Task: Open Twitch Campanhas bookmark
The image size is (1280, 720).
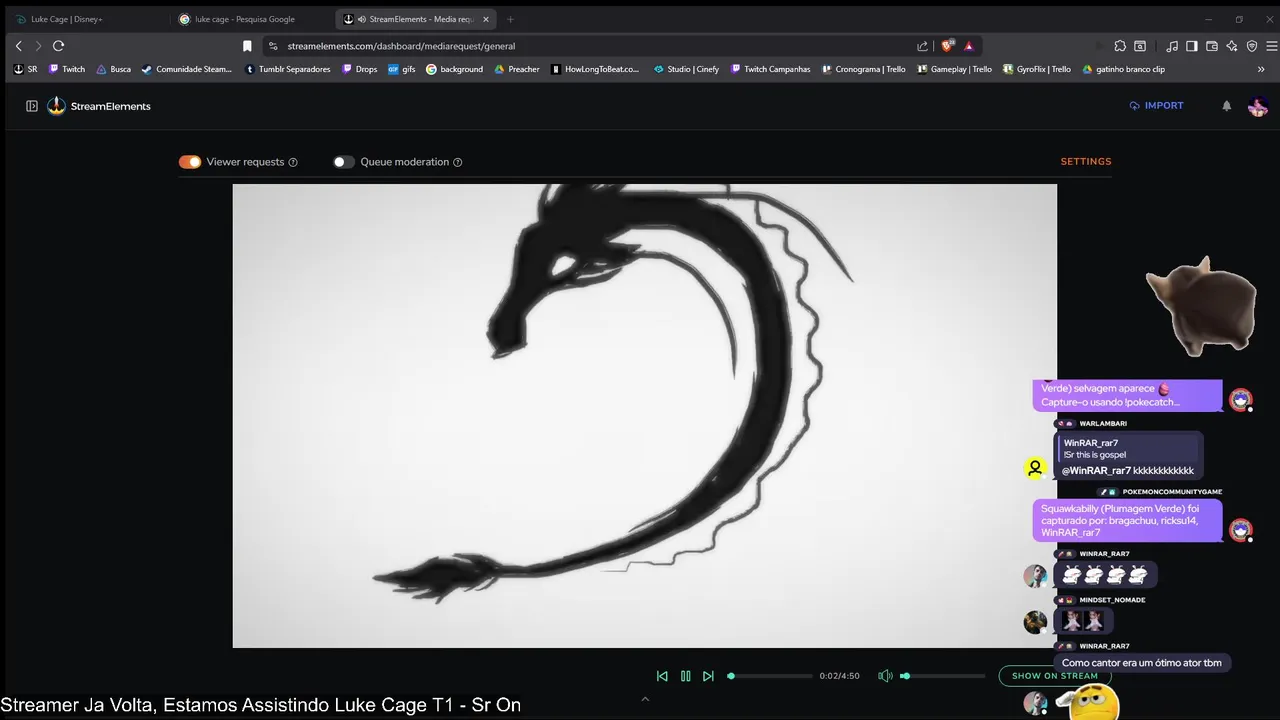Action: (771, 69)
